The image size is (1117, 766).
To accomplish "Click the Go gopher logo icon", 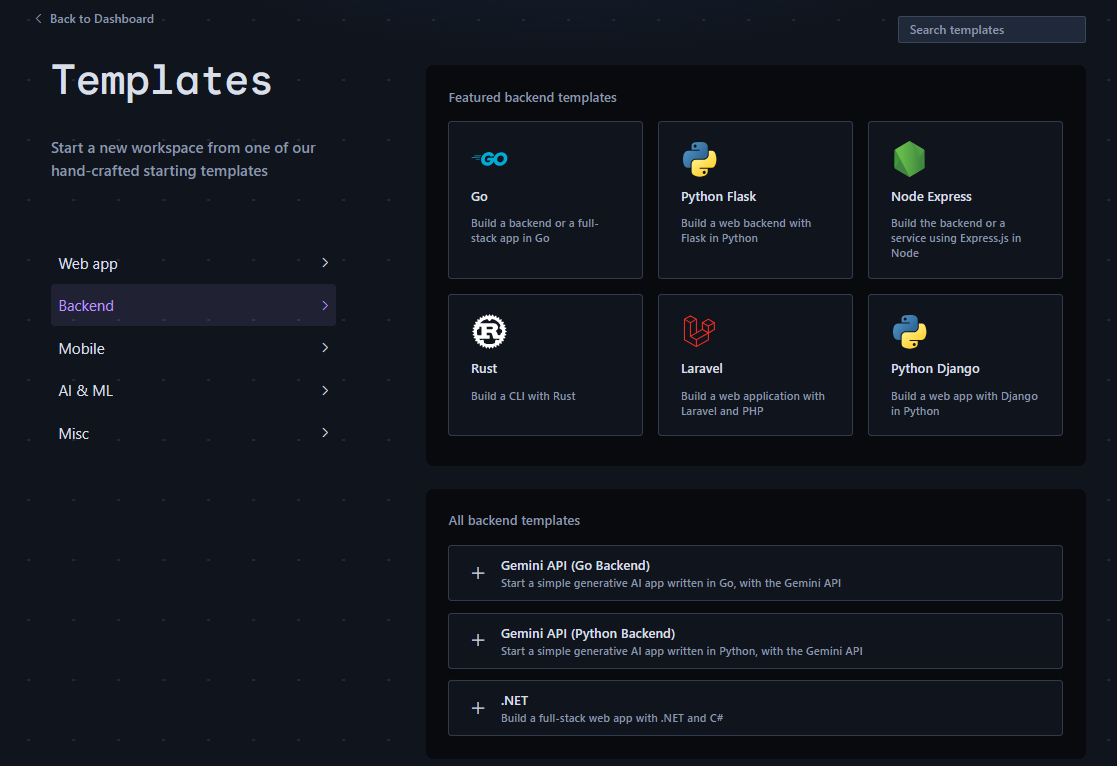I will (x=490, y=159).
